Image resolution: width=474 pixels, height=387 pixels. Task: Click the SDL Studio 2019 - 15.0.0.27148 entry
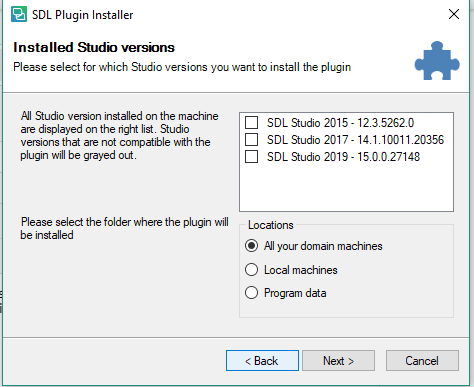pyautogui.click(x=343, y=157)
